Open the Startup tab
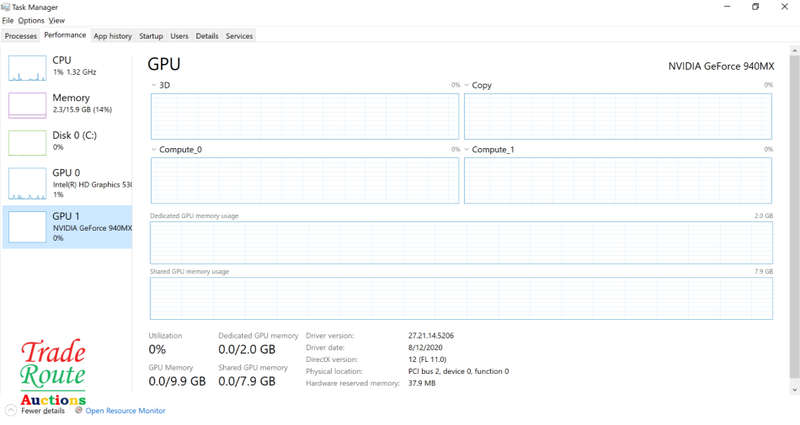 point(151,36)
